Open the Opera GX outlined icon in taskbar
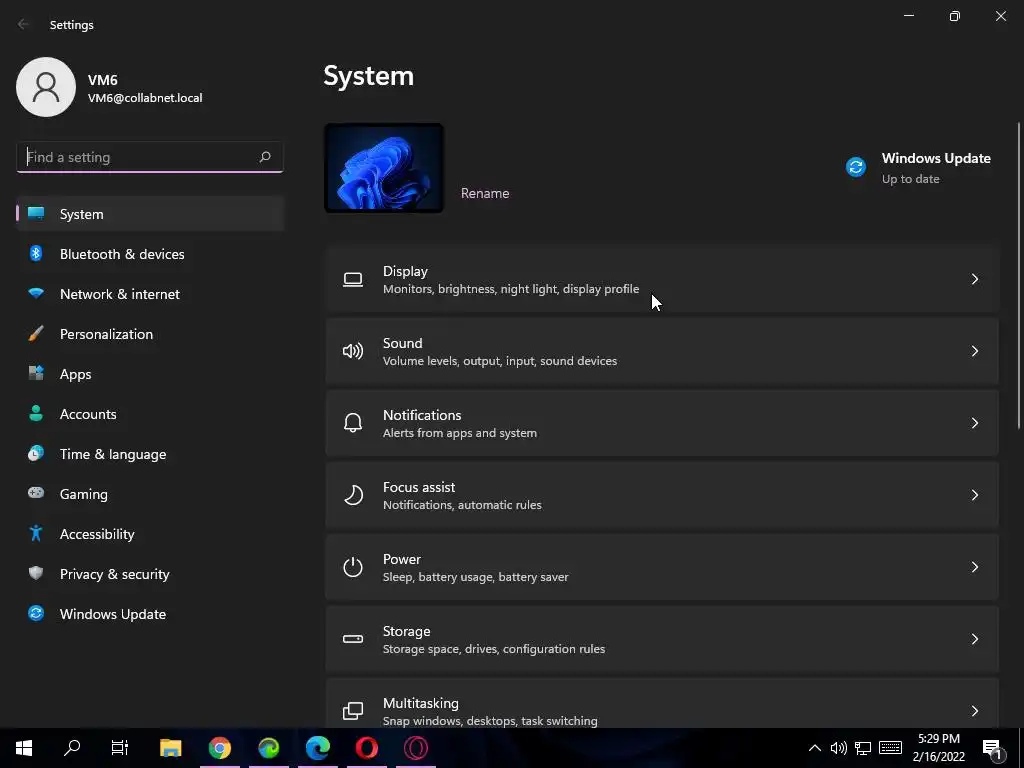The width and height of the screenshot is (1024, 768). tap(416, 748)
